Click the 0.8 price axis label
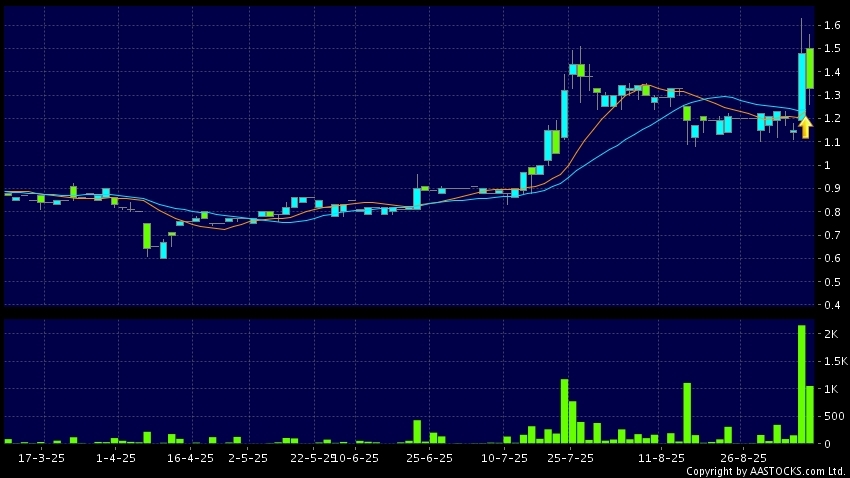Screen dimensions: 850x478 832,212
